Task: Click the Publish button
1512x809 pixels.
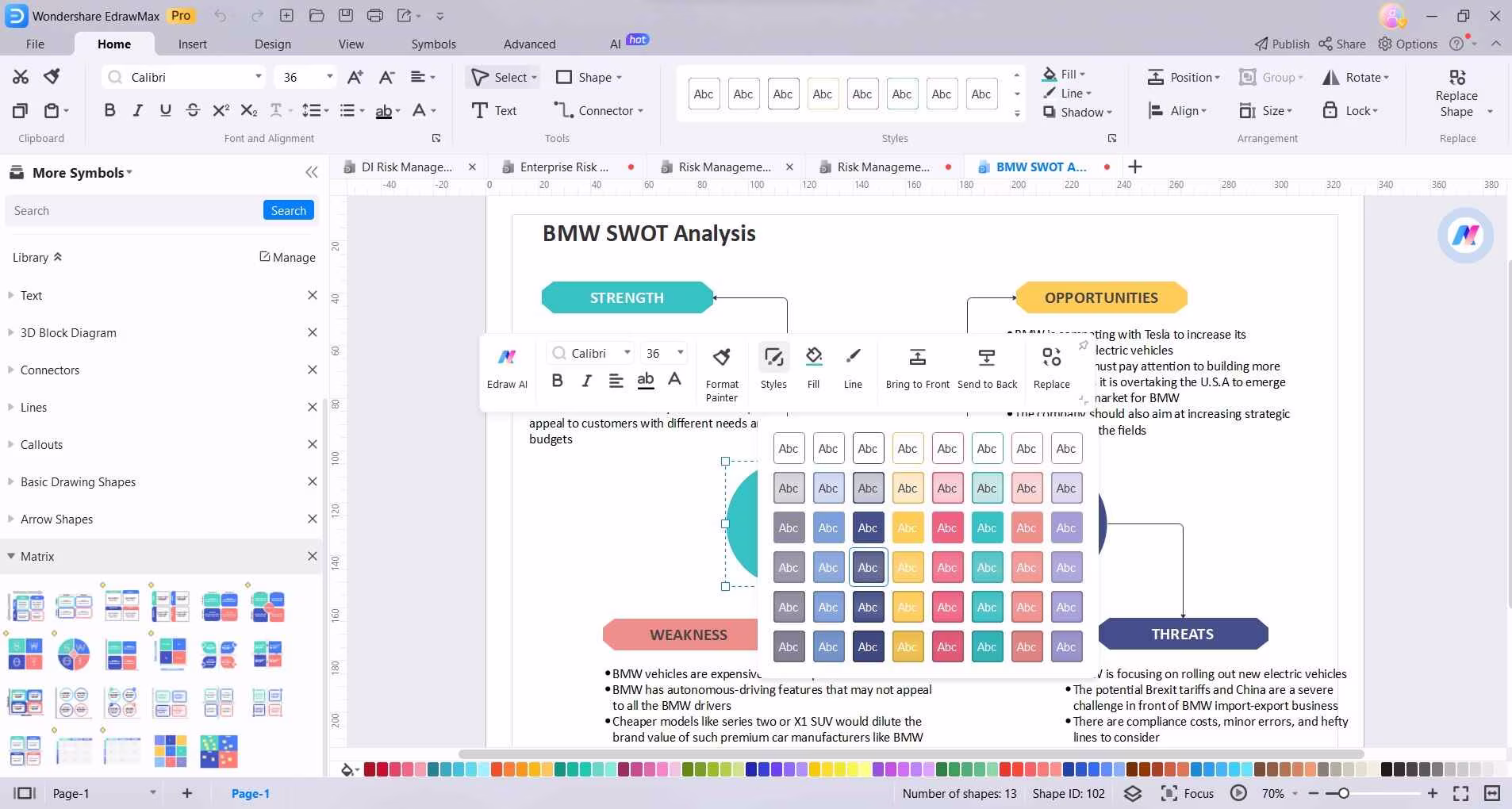Action: pyautogui.click(x=1282, y=44)
